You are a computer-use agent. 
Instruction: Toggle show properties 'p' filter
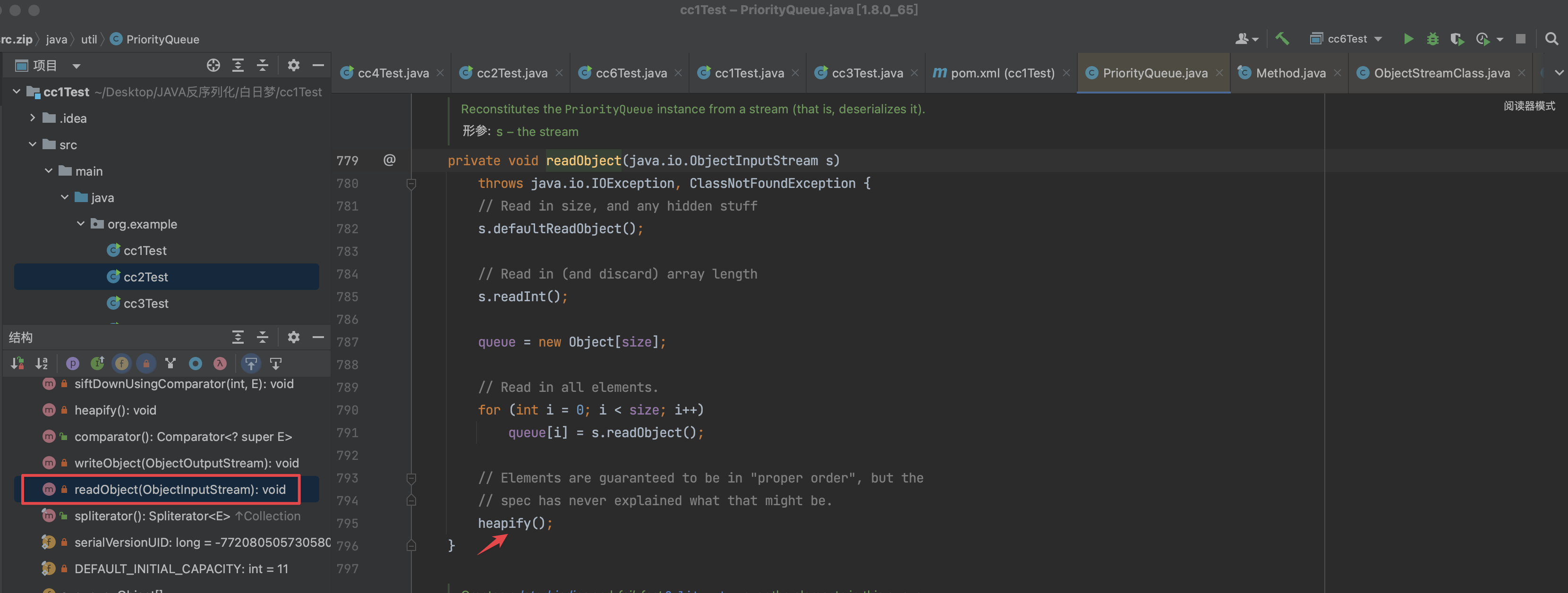pyautogui.click(x=72, y=364)
